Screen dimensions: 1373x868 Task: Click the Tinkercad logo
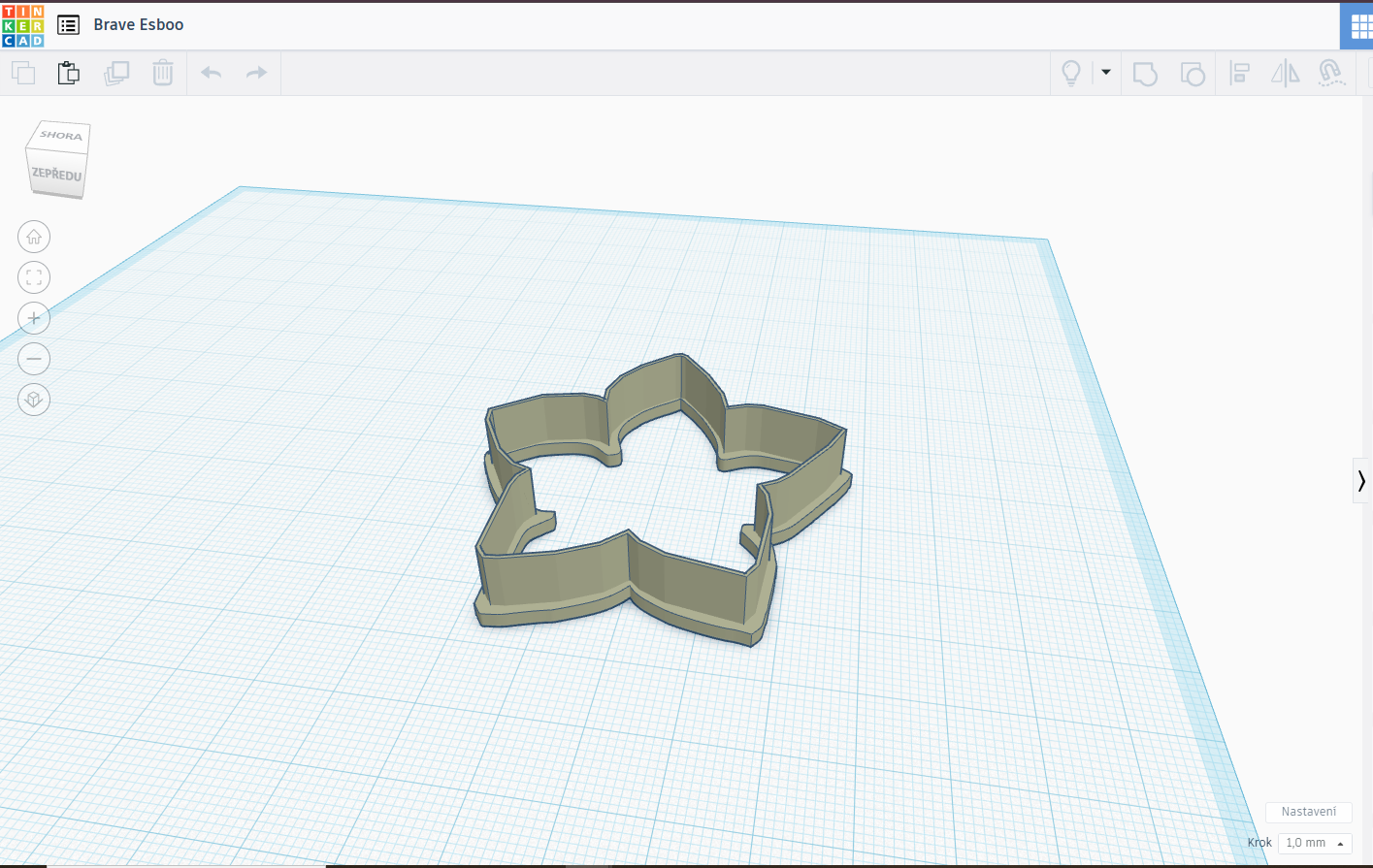click(x=23, y=25)
